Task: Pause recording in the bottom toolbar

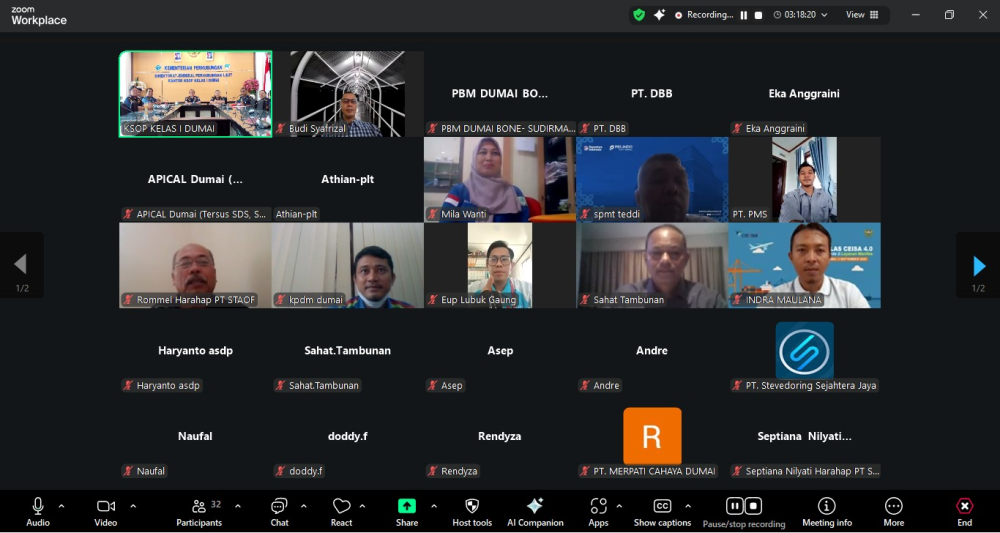Action: pos(735,506)
